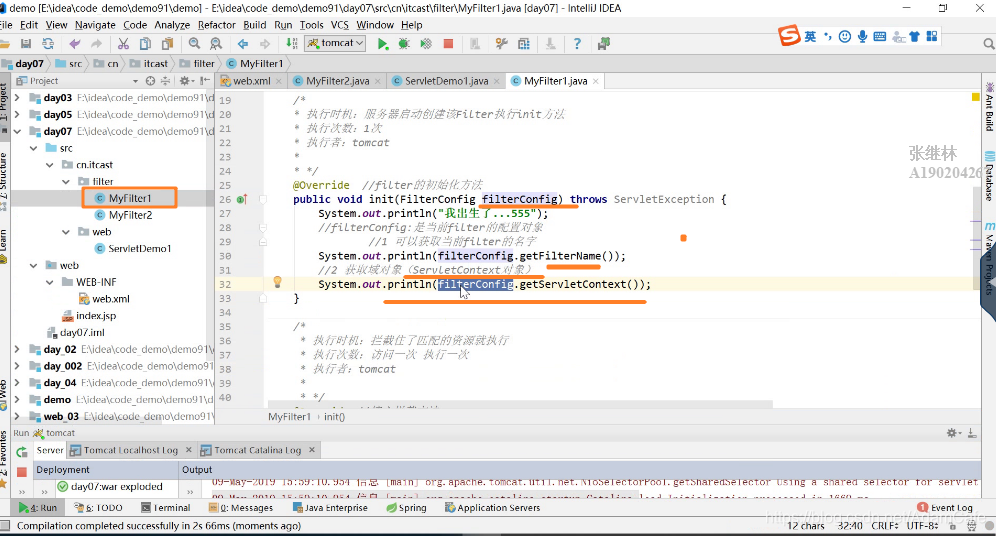Open the Spring tool window
996x536 pixels.
click(x=407, y=508)
